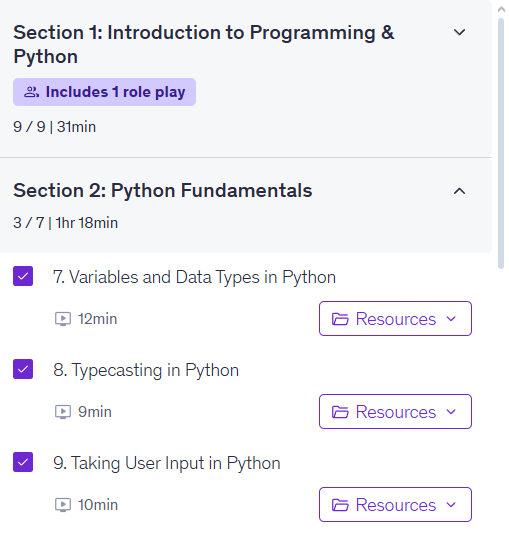Screen dimensions: 509x537
Task: Click the 9 / 9 | 31min progress text
Action: [54, 127]
